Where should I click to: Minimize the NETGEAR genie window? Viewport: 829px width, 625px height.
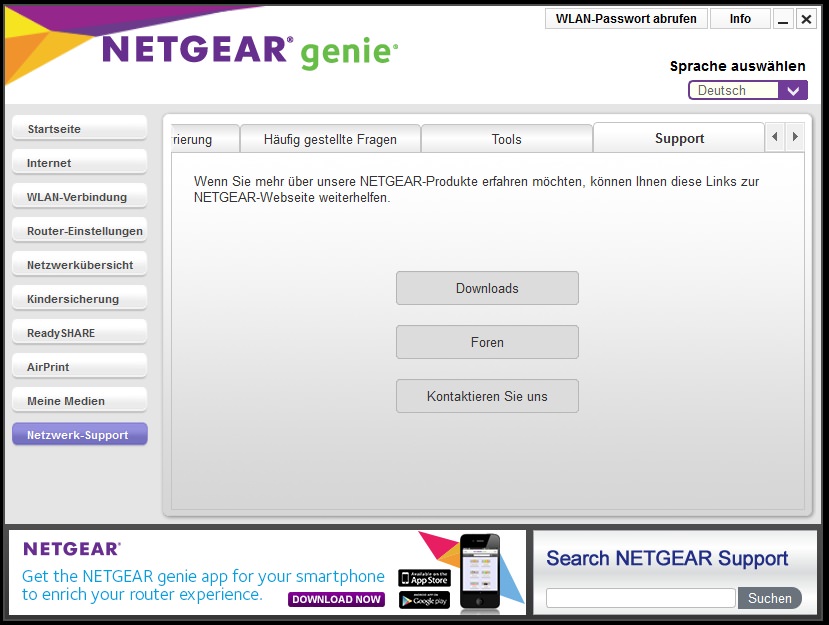tap(783, 19)
